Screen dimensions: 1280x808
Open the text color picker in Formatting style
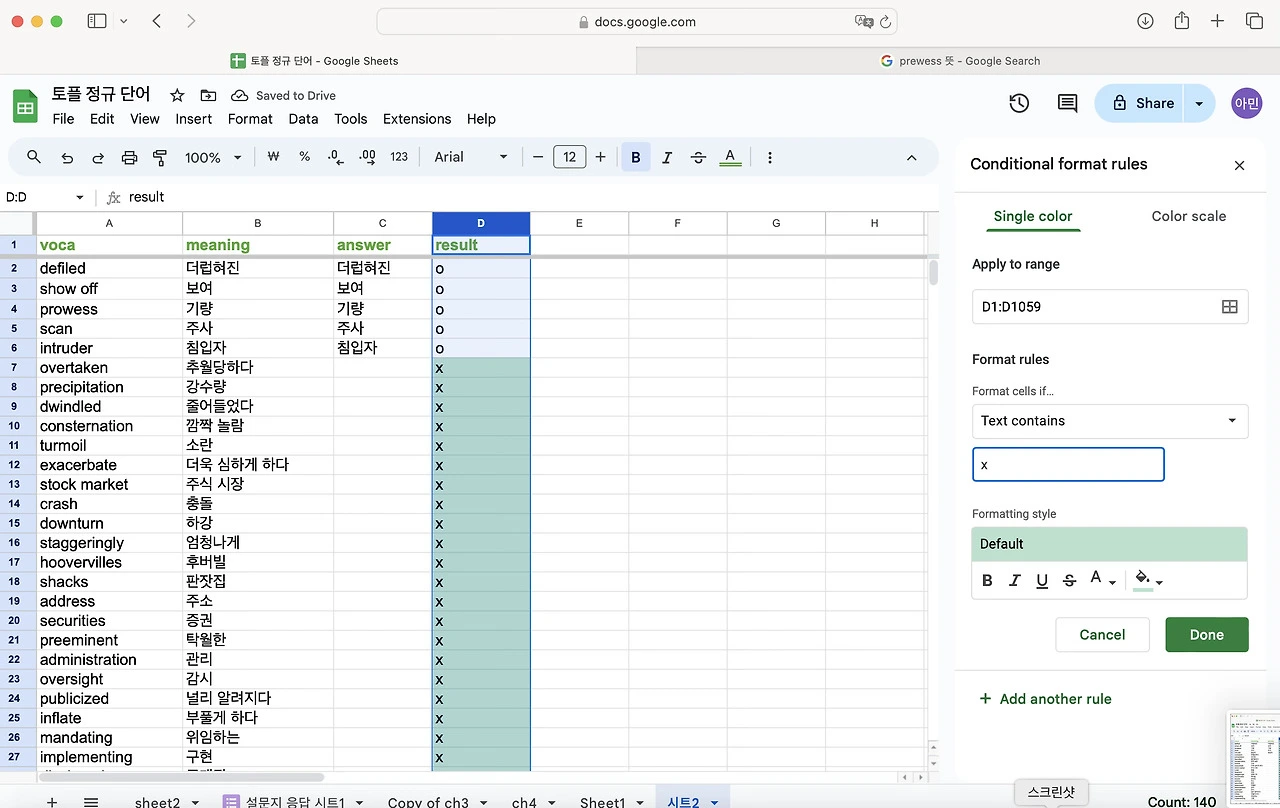1102,580
